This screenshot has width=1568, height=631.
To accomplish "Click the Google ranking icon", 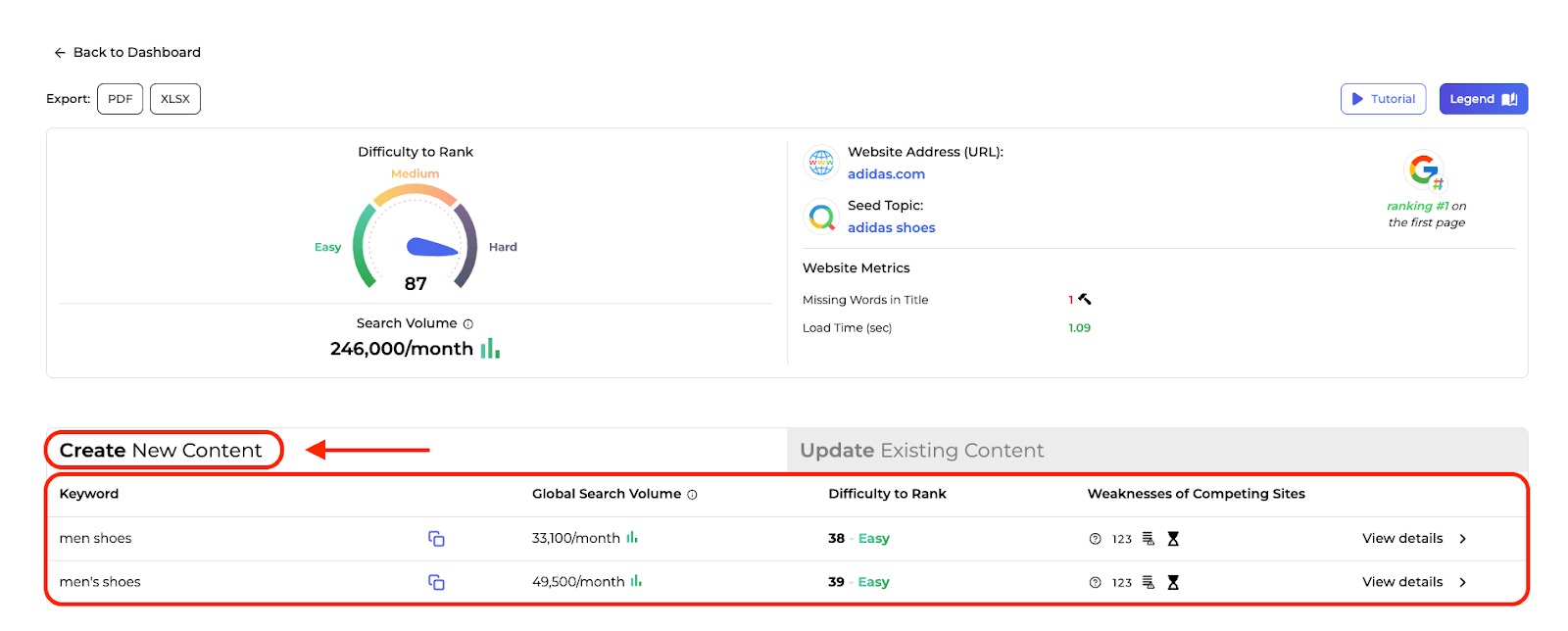I will 1425,170.
